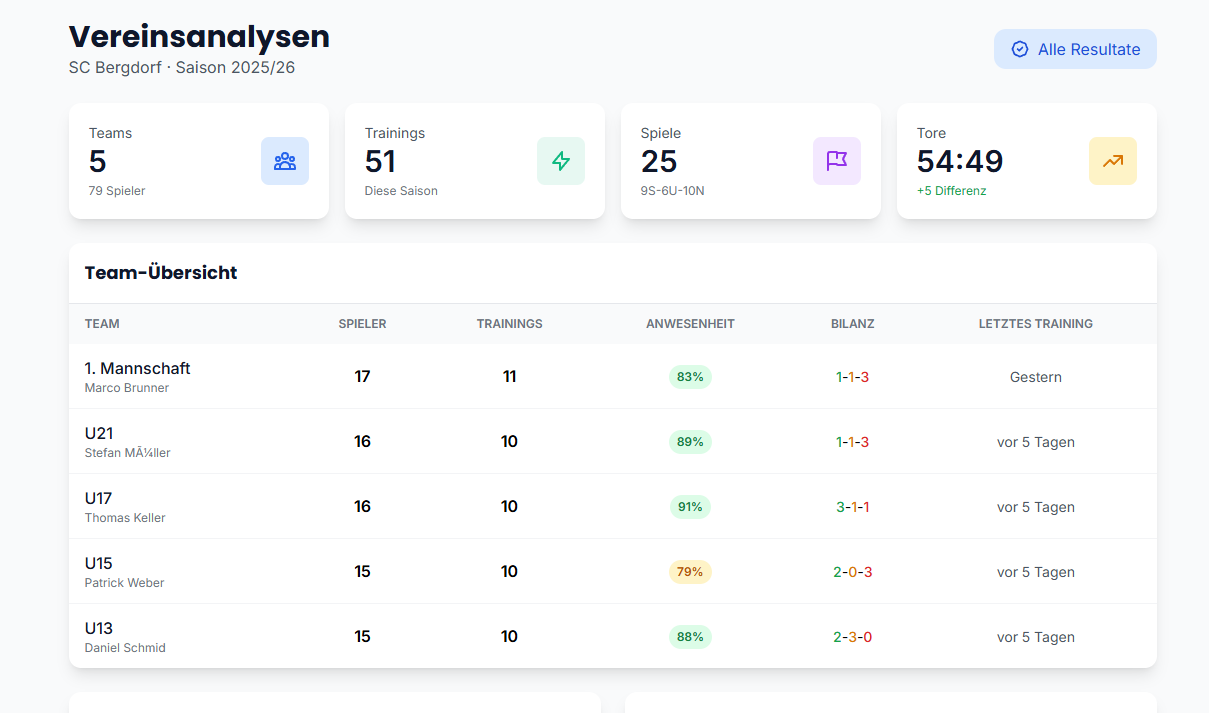Click the flag icon on the Spiele card
This screenshot has height=713, width=1209.
(x=837, y=161)
